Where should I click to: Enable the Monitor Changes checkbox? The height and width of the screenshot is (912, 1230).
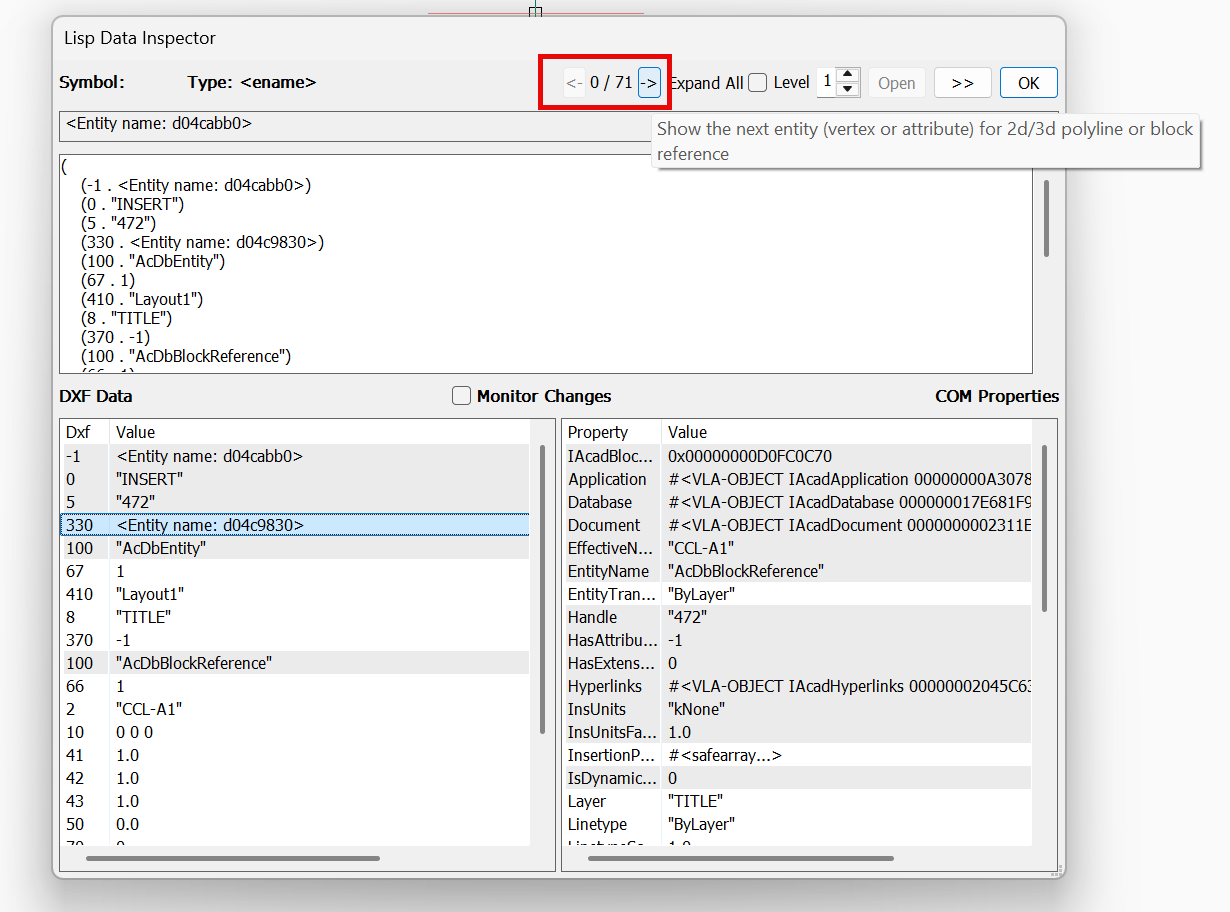point(461,395)
